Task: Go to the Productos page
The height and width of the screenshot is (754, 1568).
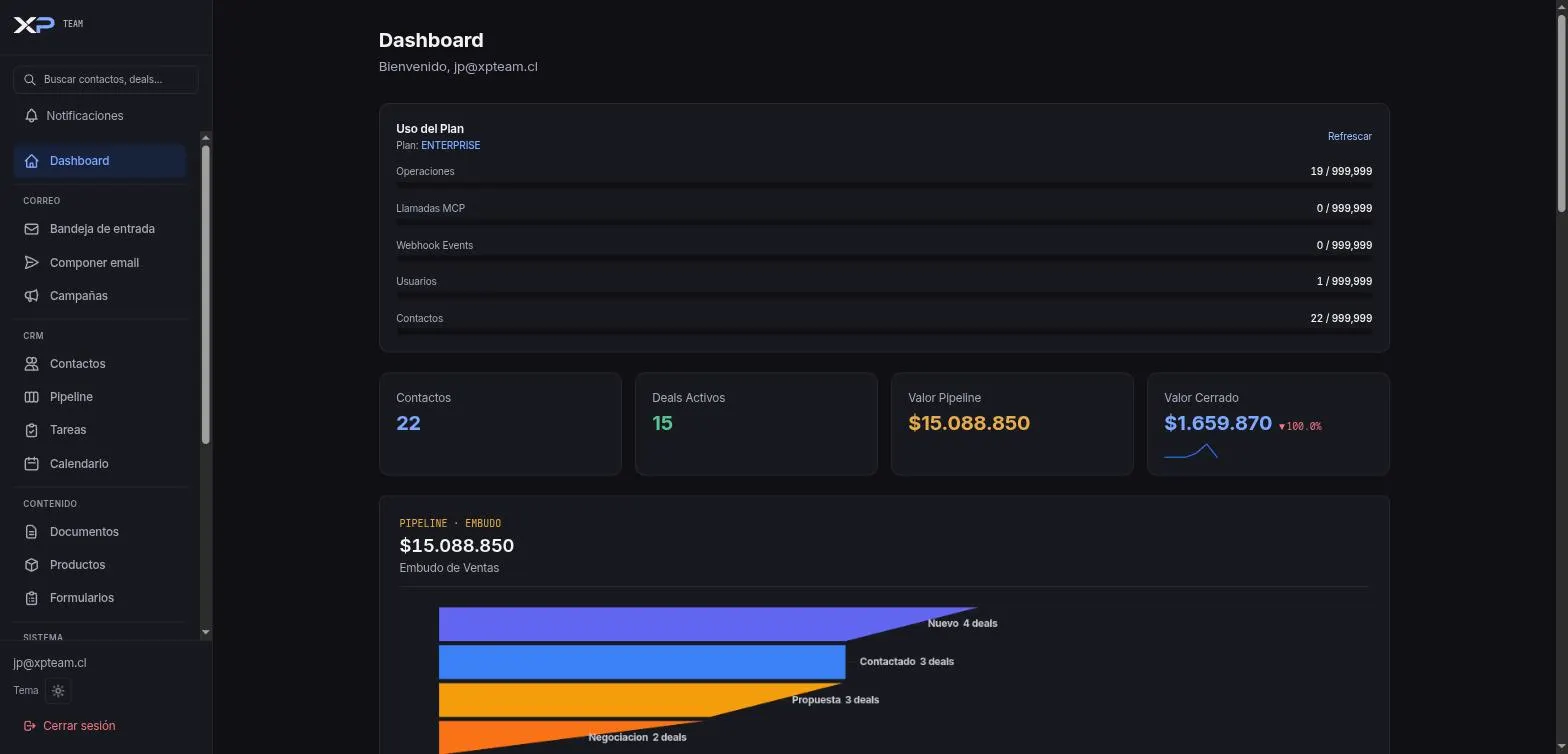Action: pyautogui.click(x=100, y=565)
